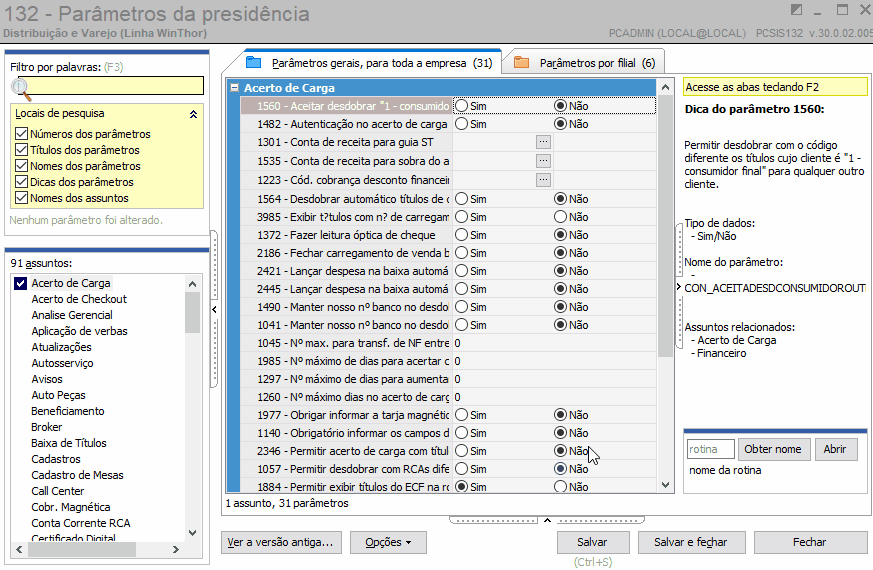Image resolution: width=873 pixels, height=570 pixels.
Task: Expand parameter name with side arrow
Action: click(679, 287)
